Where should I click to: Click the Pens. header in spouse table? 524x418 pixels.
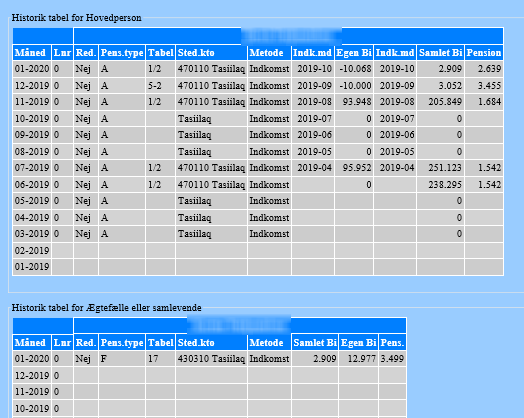coord(392,343)
